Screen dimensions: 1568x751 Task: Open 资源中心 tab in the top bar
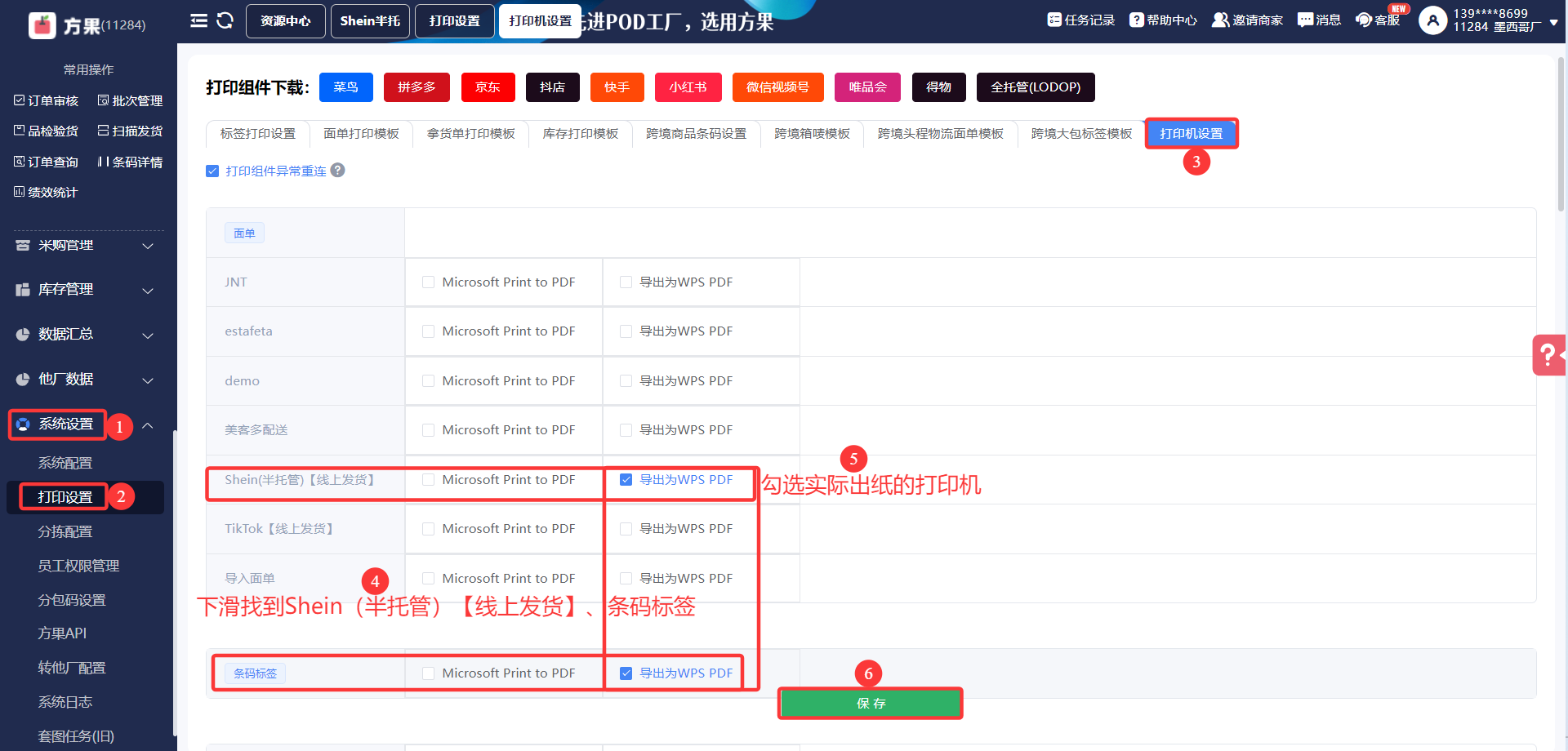286,21
